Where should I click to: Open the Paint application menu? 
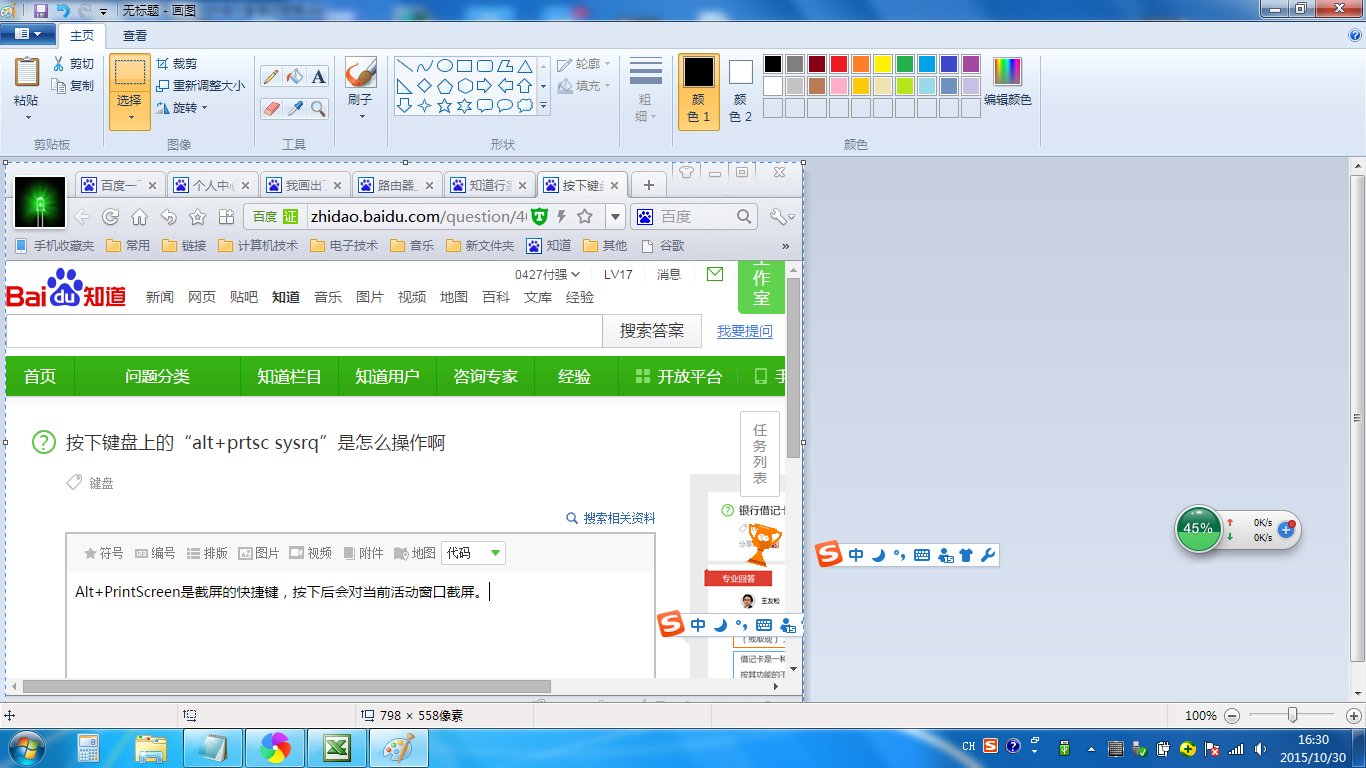point(28,33)
